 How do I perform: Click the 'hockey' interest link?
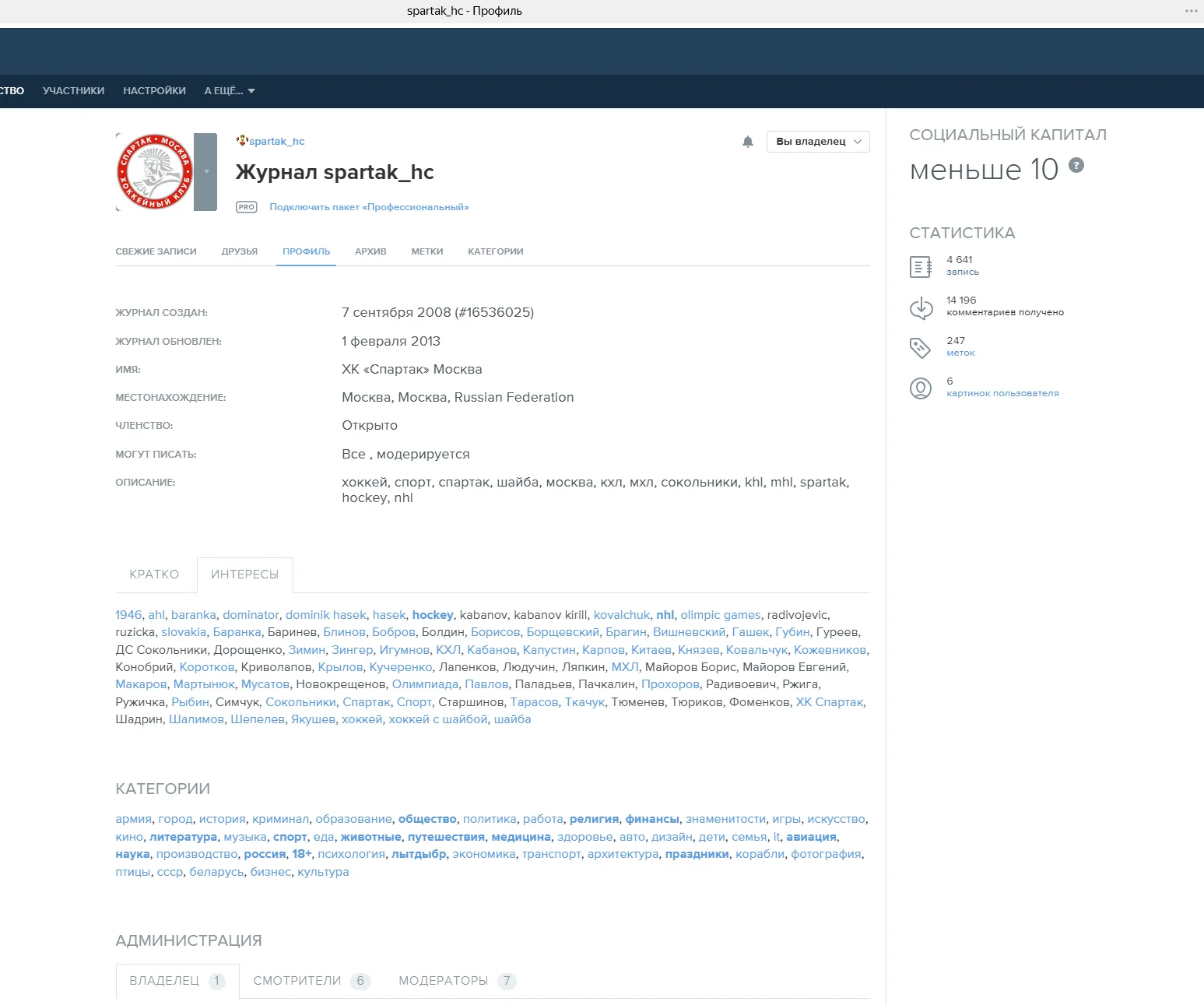(x=433, y=615)
